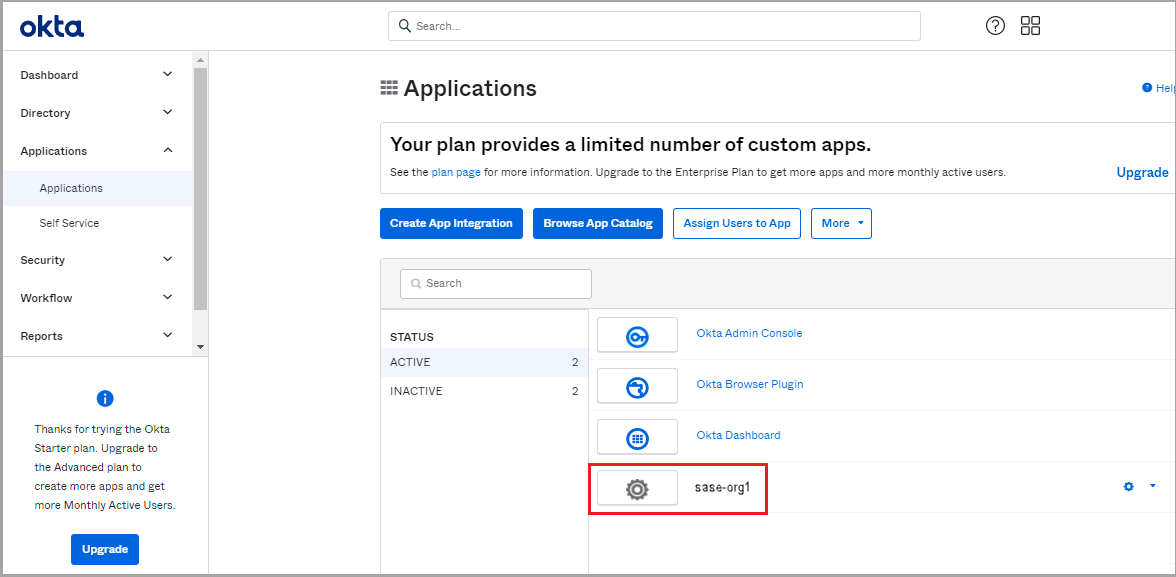Screen dimensions: 1176x577
Task: Open the Okta Admin Console app icon
Action: 637,334
